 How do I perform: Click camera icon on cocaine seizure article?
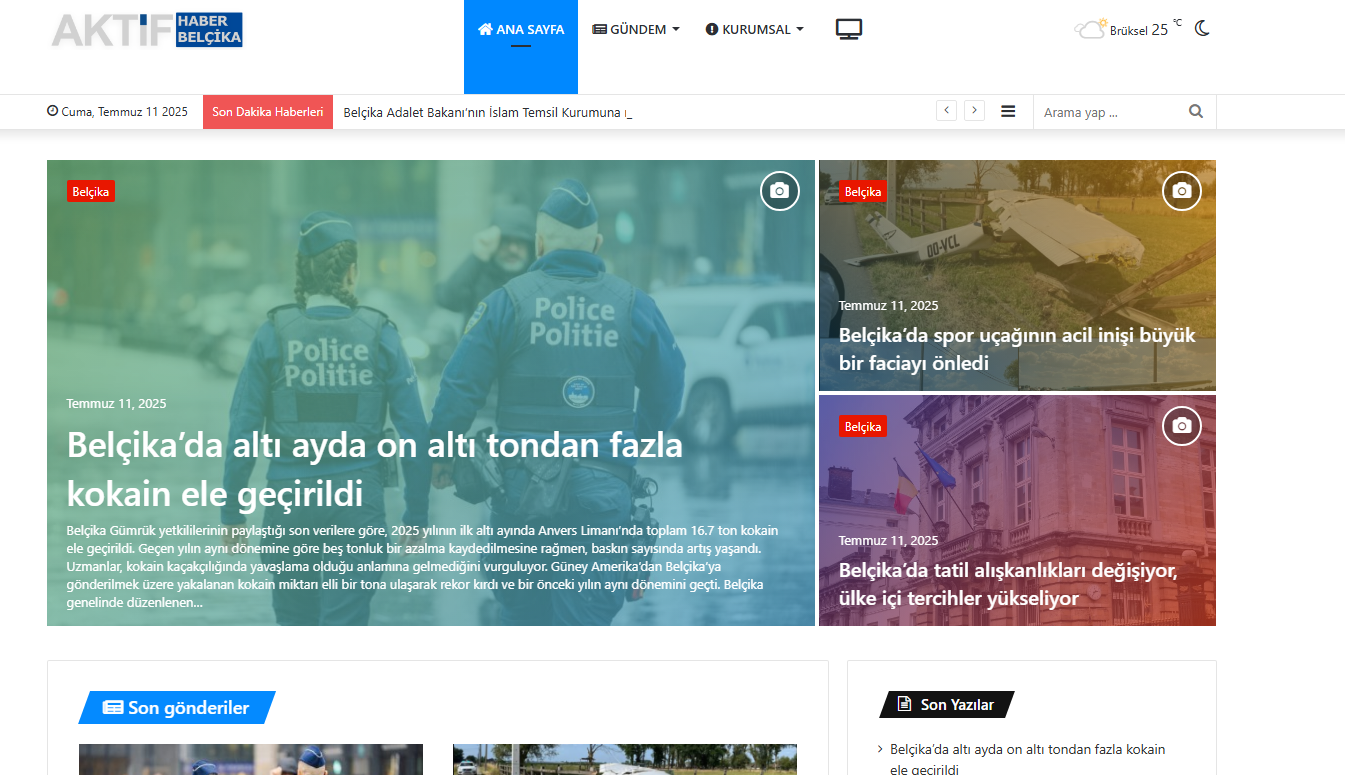pyautogui.click(x=780, y=191)
